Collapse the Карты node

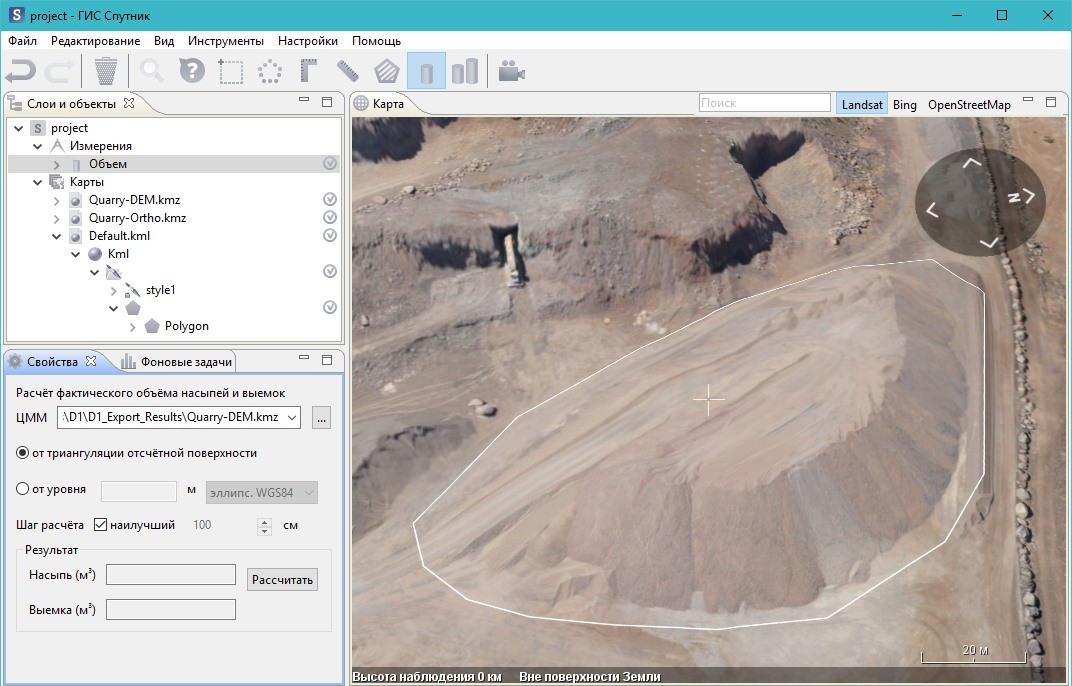38,182
